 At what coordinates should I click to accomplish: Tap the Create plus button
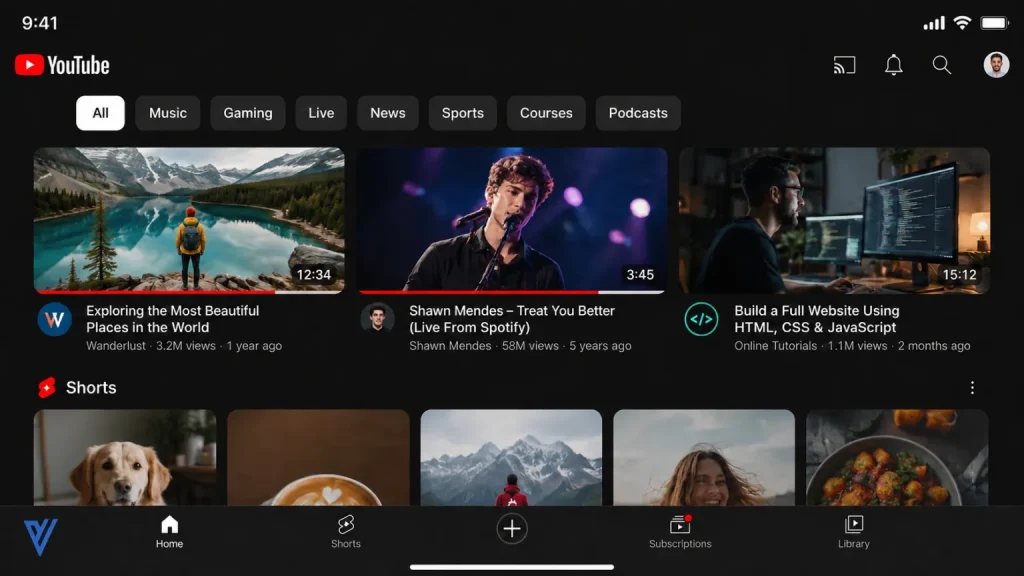512,528
